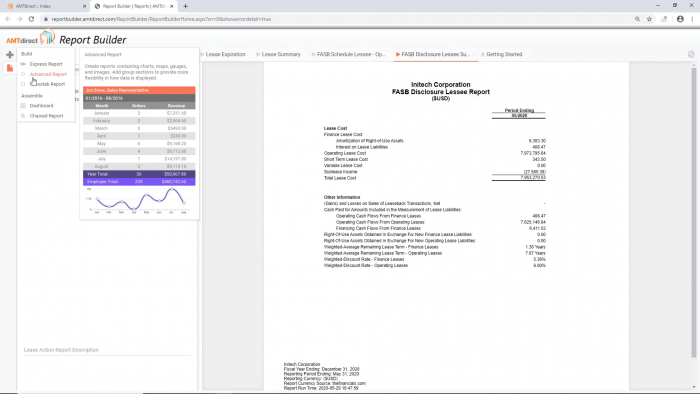Image resolution: width=700 pixels, height=394 pixels.
Task: Click the zoom magnifier icon in address bar
Action: click(x=638, y=19)
